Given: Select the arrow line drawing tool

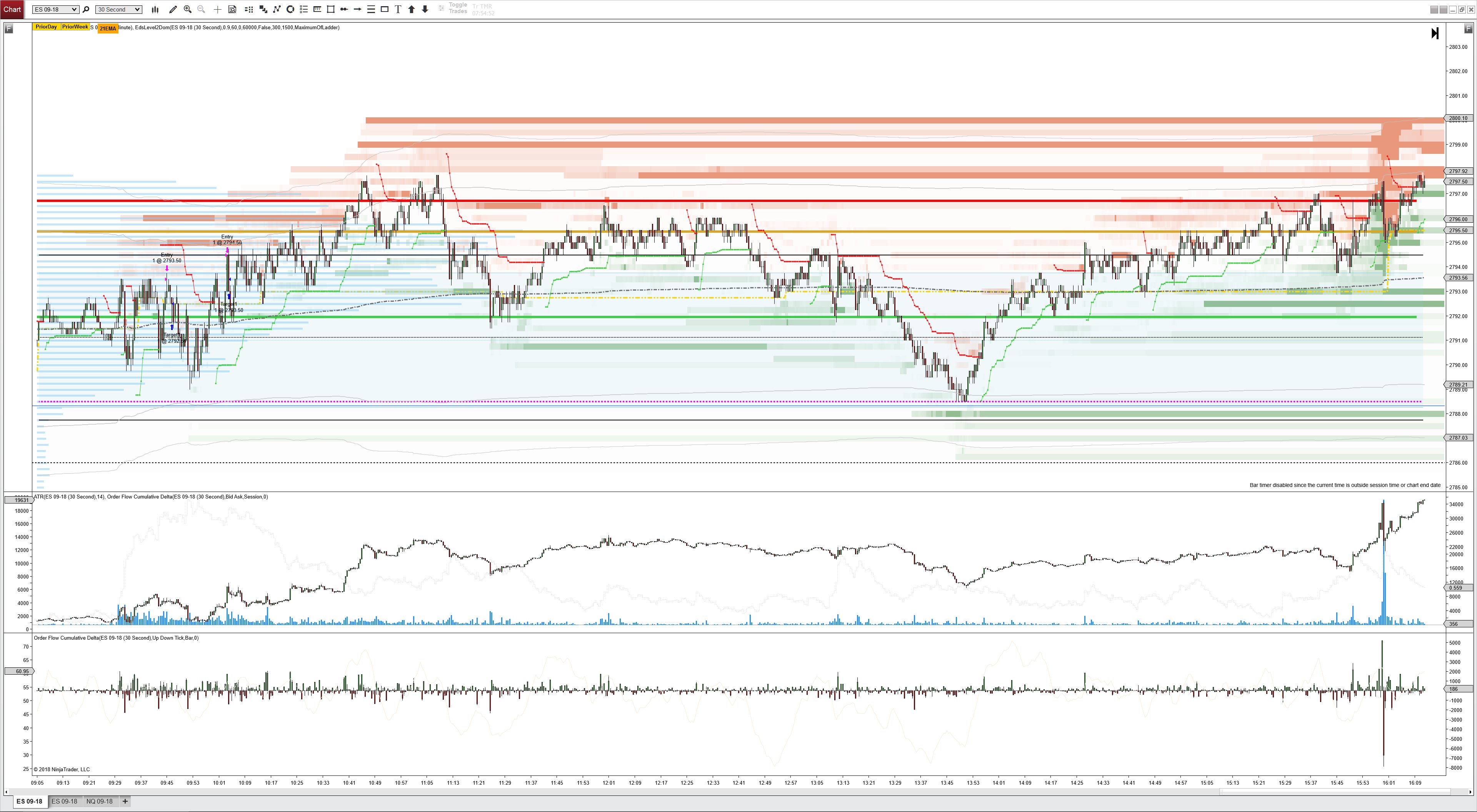Looking at the screenshot, I should tap(358, 9).
